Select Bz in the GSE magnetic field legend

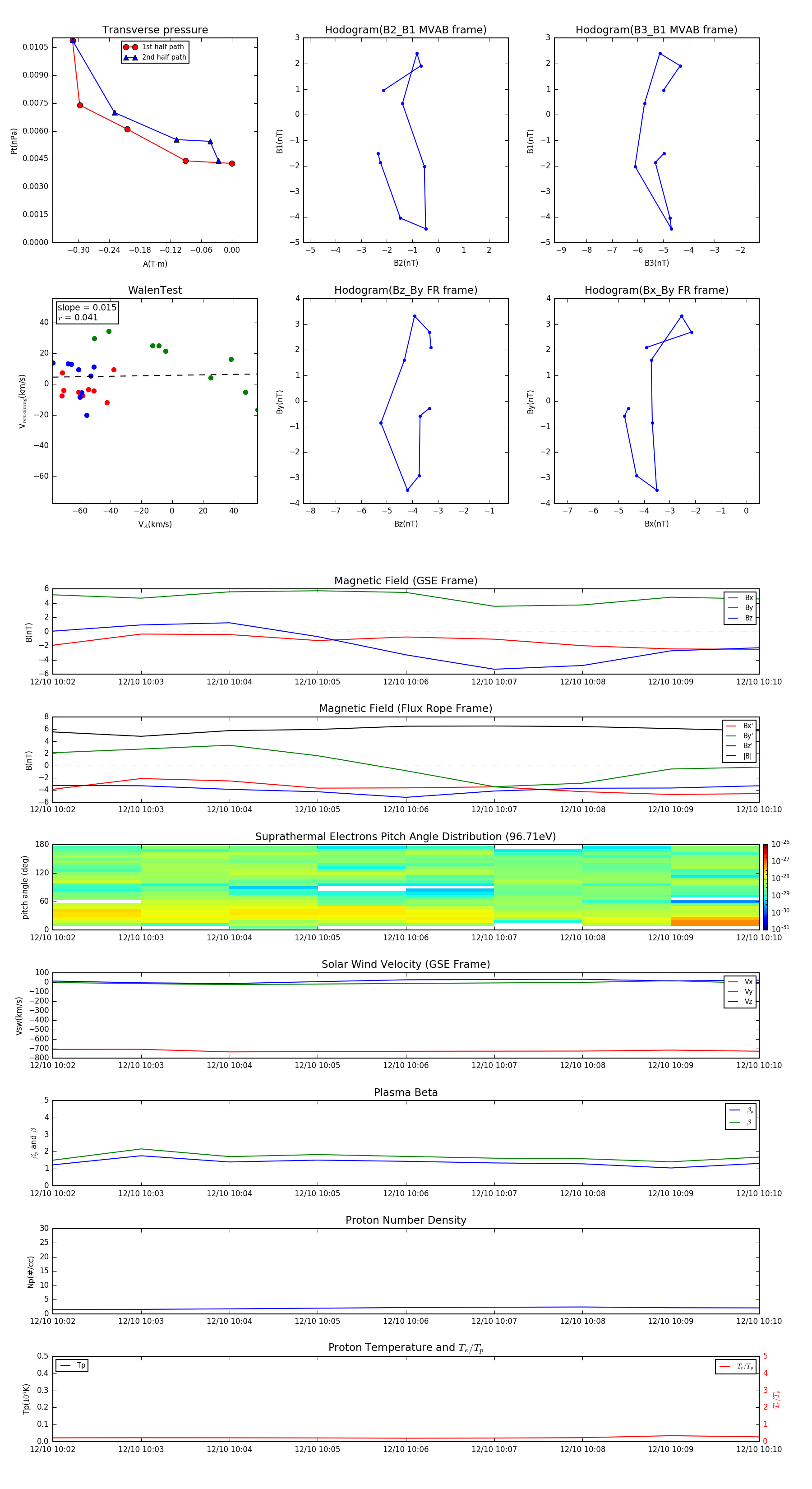click(x=740, y=618)
